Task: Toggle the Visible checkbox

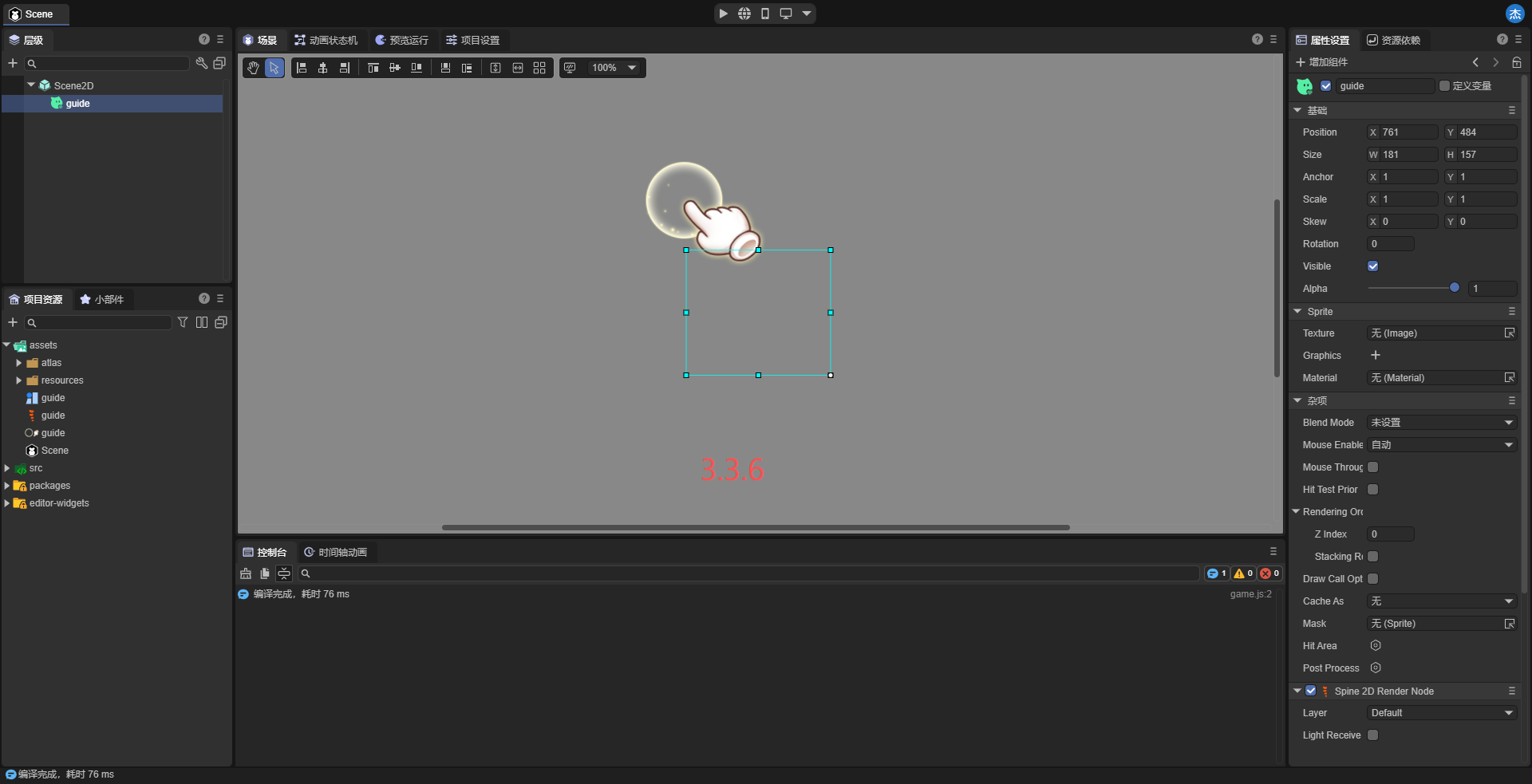Action: [1372, 266]
